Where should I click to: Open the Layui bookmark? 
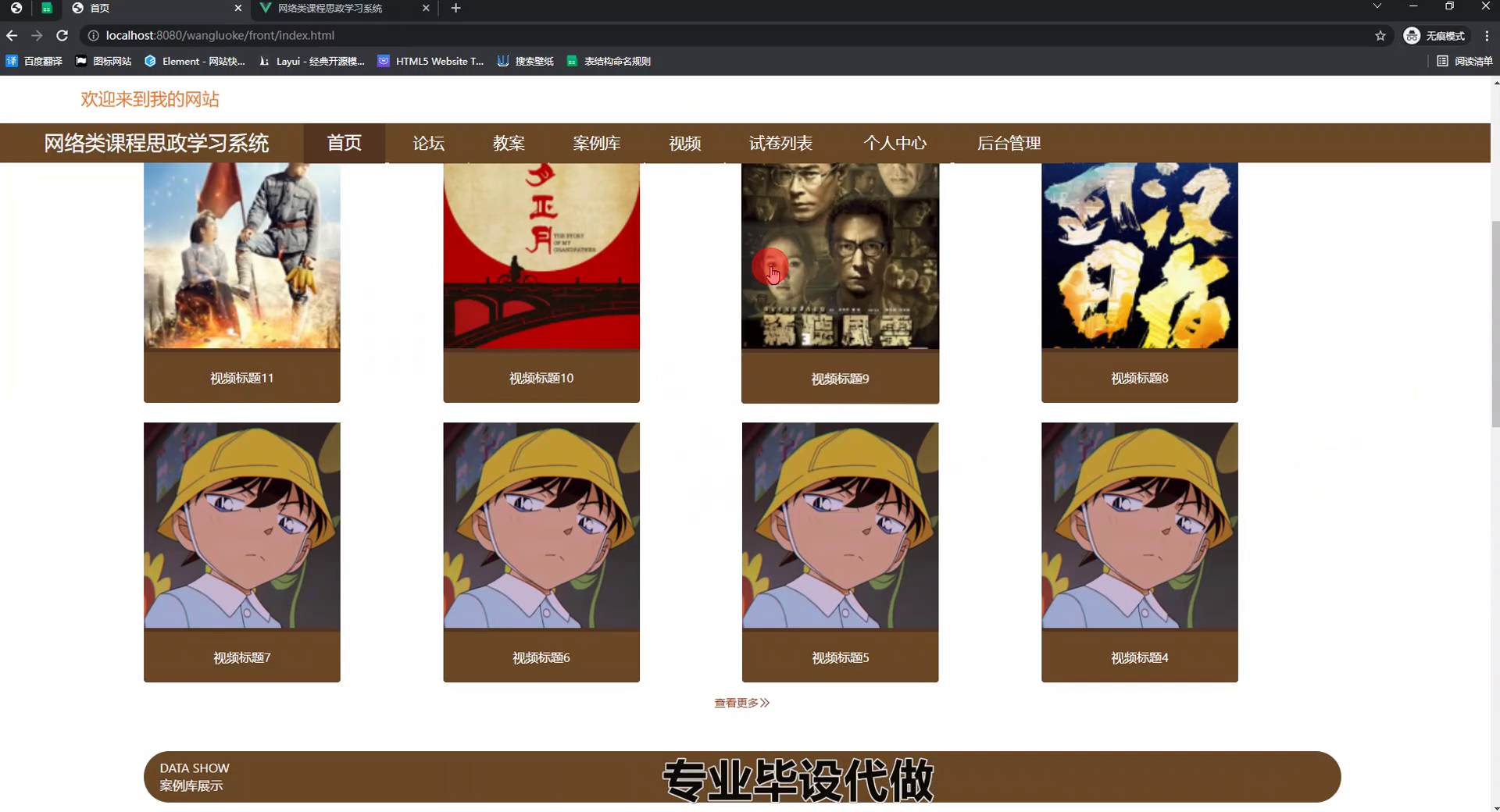pyautogui.click(x=312, y=61)
